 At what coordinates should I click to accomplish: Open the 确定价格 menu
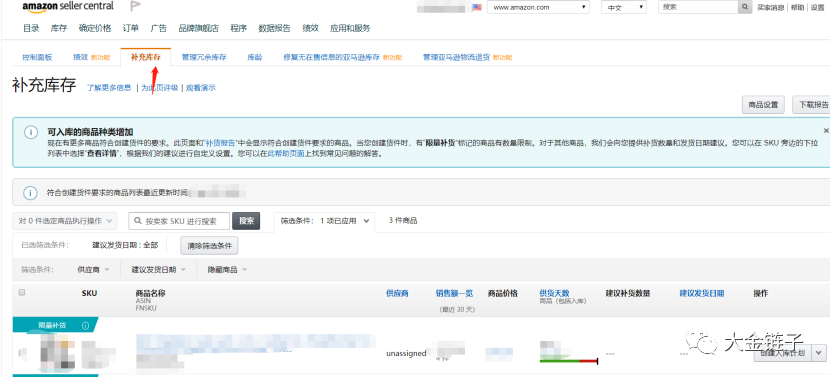[95, 29]
